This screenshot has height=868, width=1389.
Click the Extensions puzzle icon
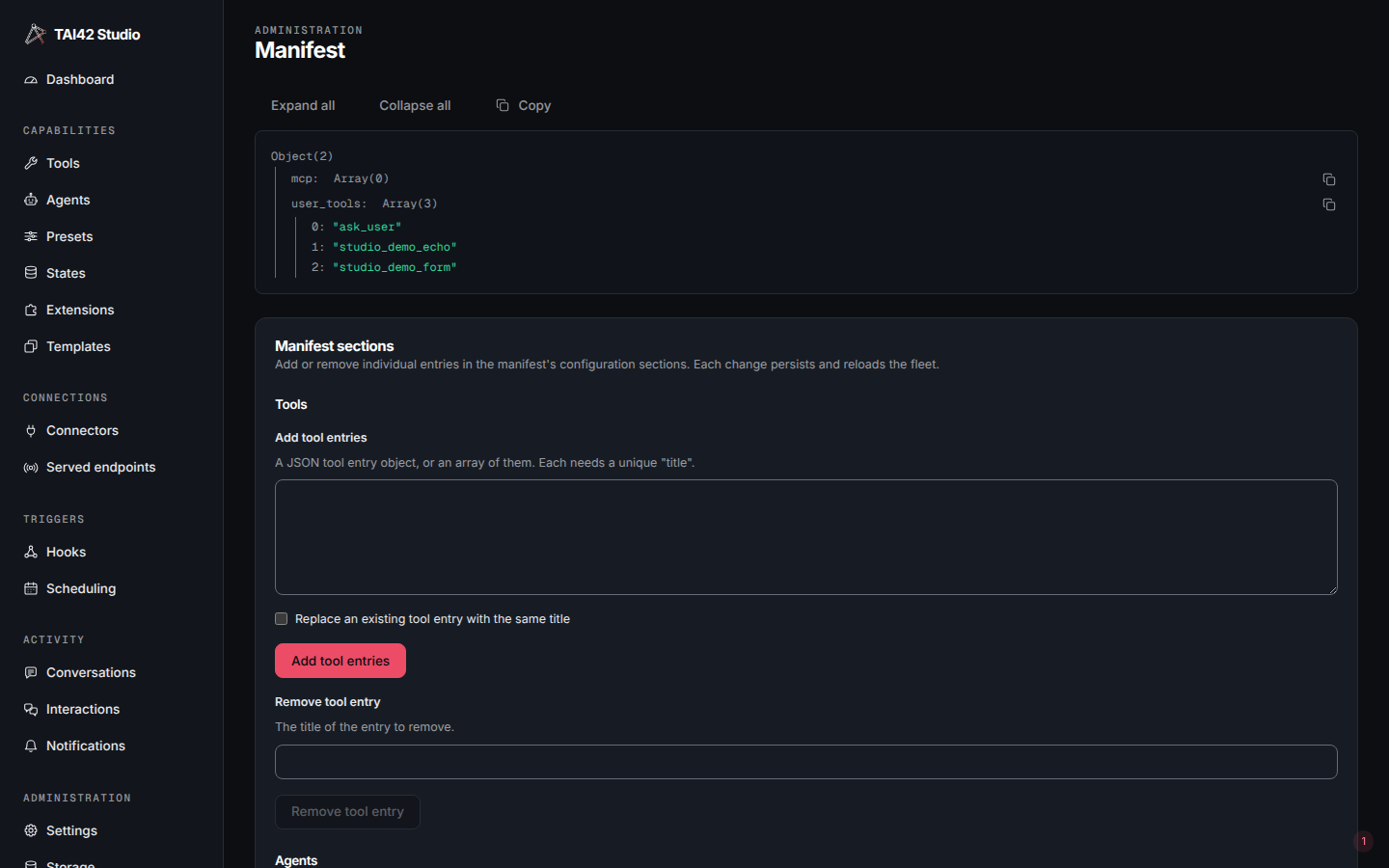[x=31, y=311]
